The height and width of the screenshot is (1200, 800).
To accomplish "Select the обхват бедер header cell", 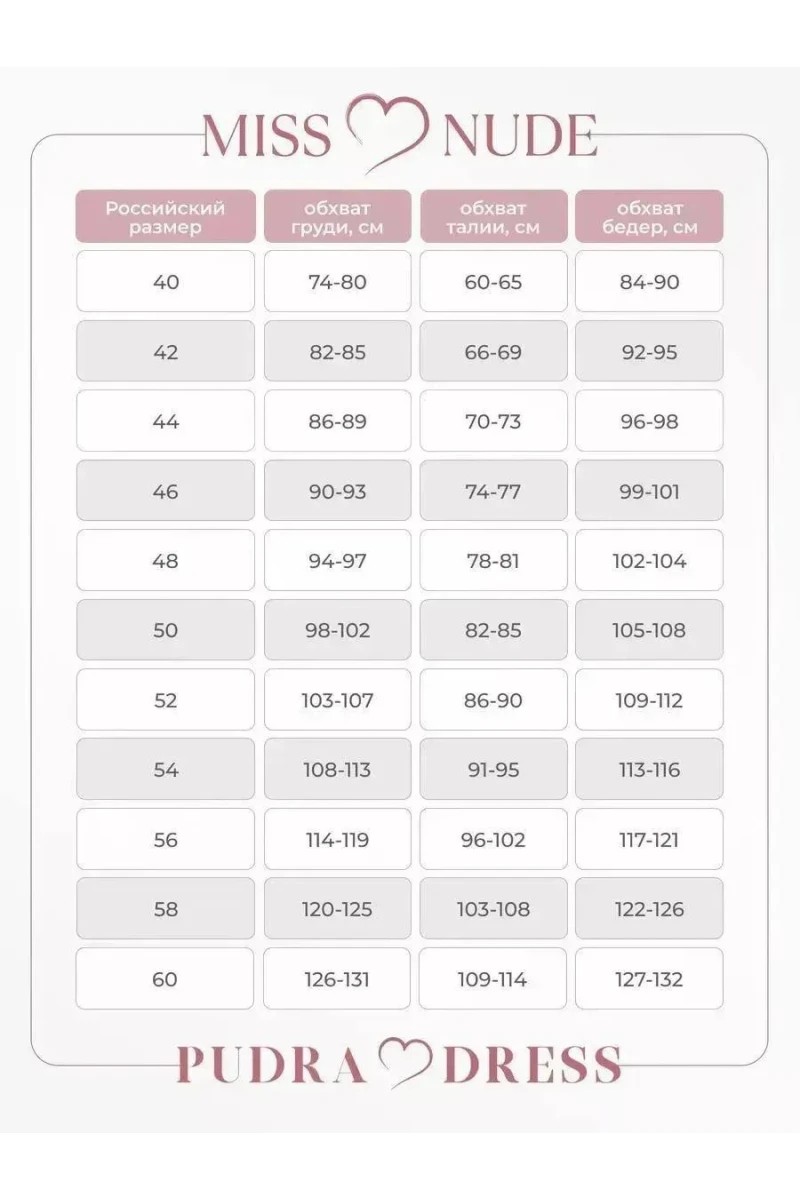I will pos(649,216).
